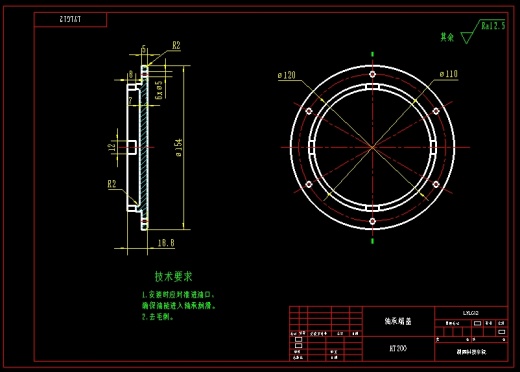Pick the bottom bolt hole in circular view
This screenshot has width=520, height=372.
[x=373, y=221]
